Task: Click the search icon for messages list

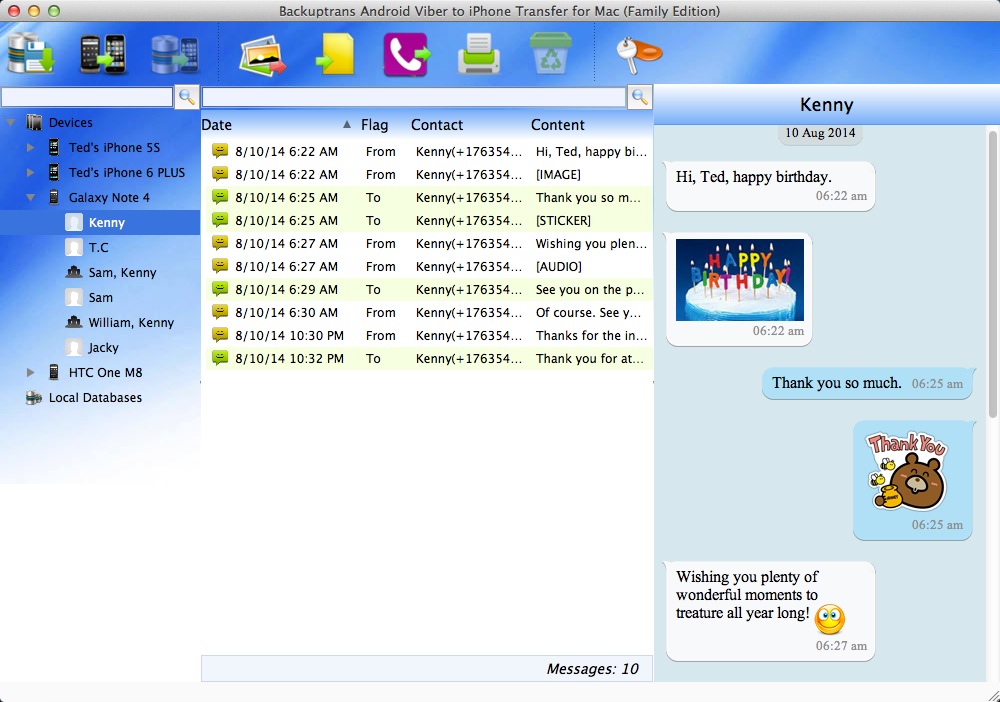Action: pos(640,97)
